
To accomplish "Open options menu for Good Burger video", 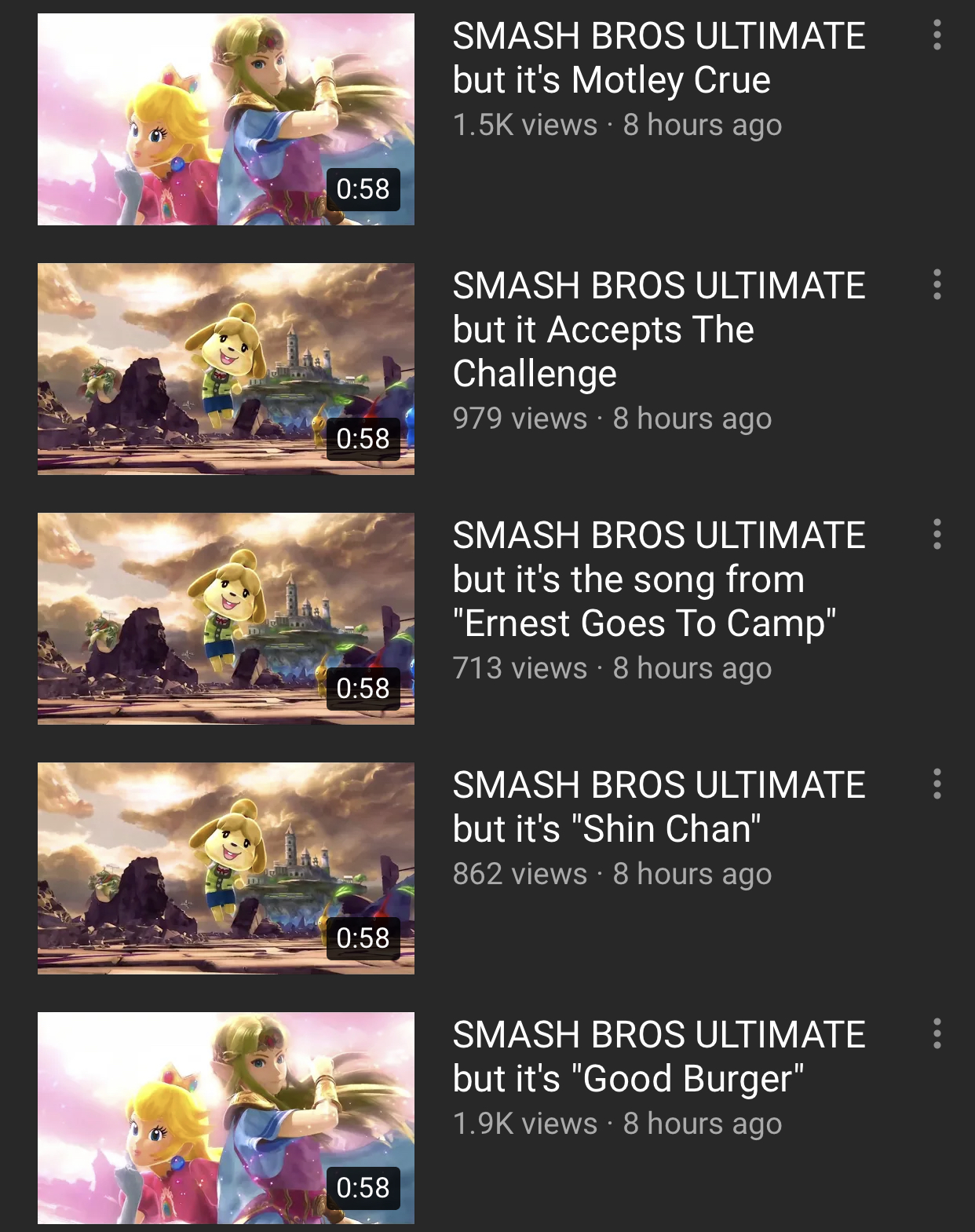I will click(937, 1034).
